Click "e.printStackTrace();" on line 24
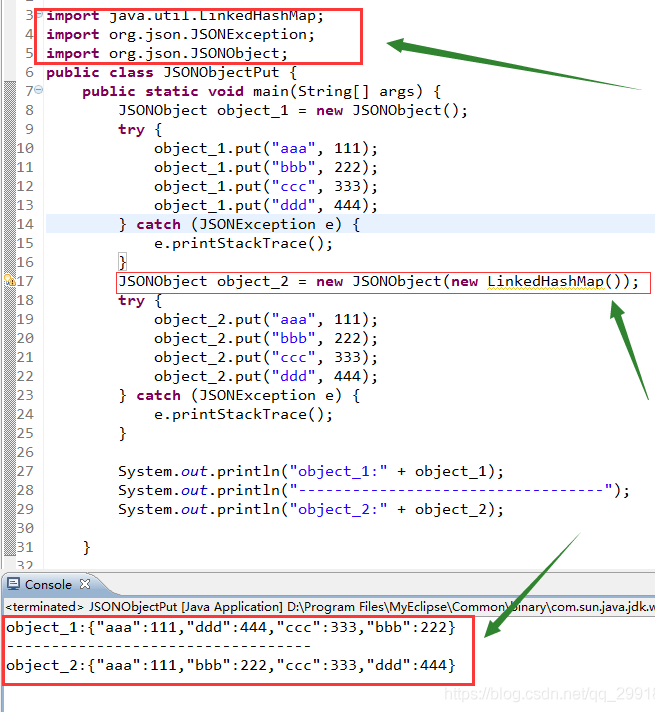Screen dimensions: 655x712 (x=243, y=415)
